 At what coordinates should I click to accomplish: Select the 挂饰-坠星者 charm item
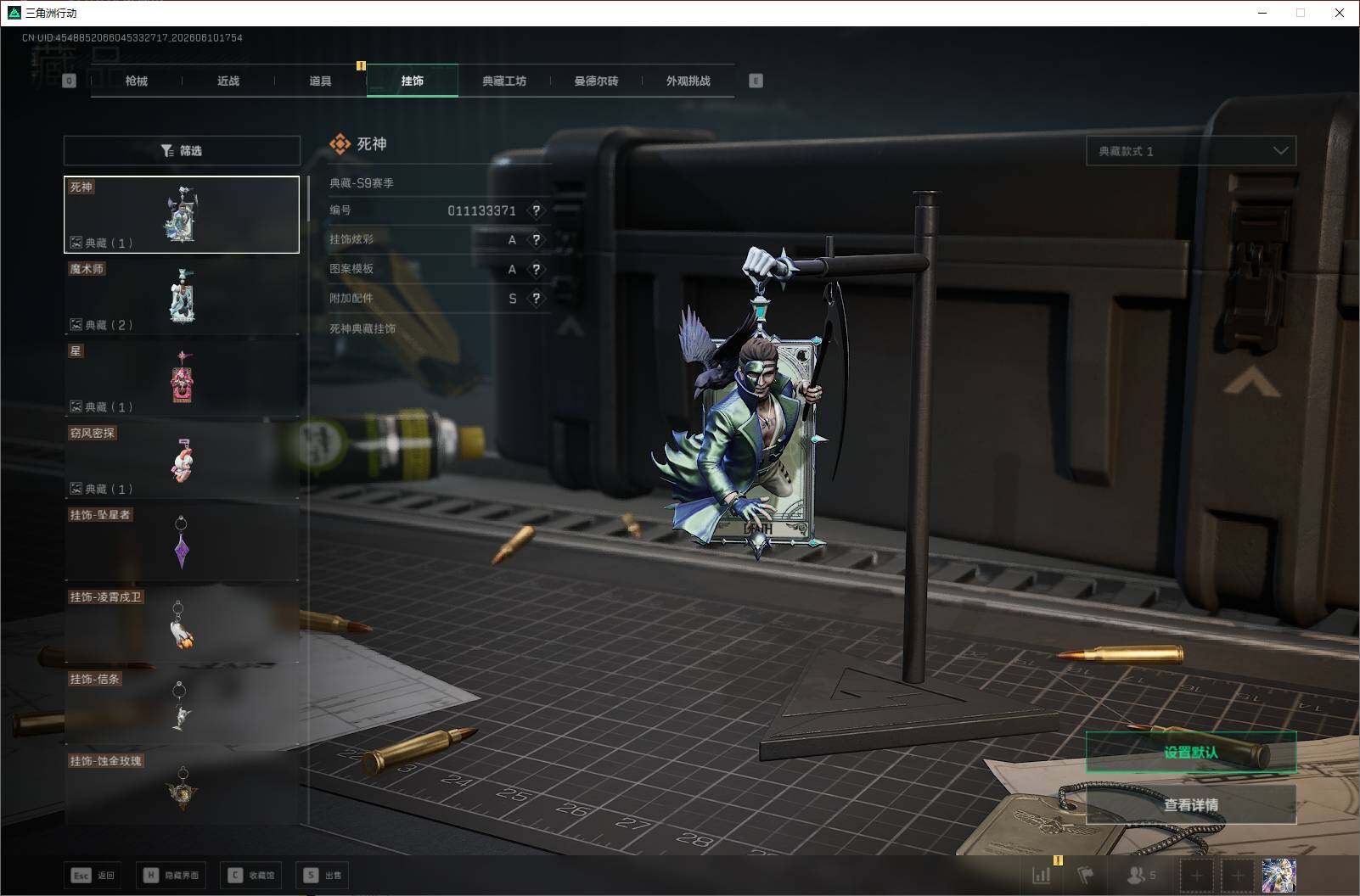(x=182, y=542)
